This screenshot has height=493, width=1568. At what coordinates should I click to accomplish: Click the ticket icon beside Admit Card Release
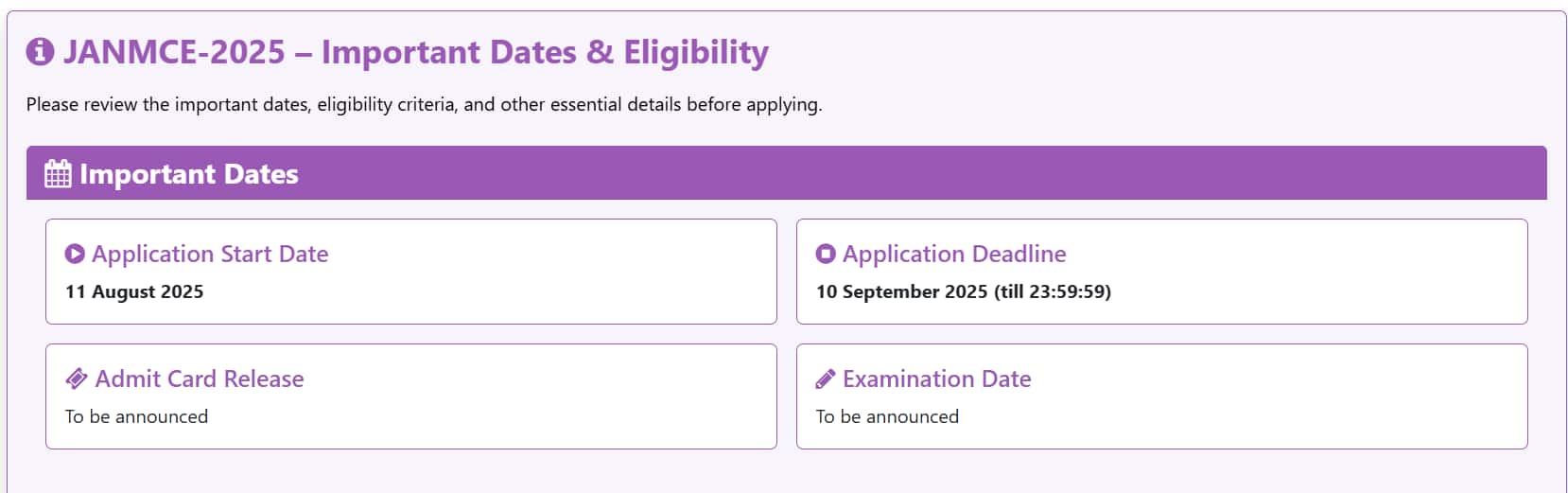click(x=77, y=379)
